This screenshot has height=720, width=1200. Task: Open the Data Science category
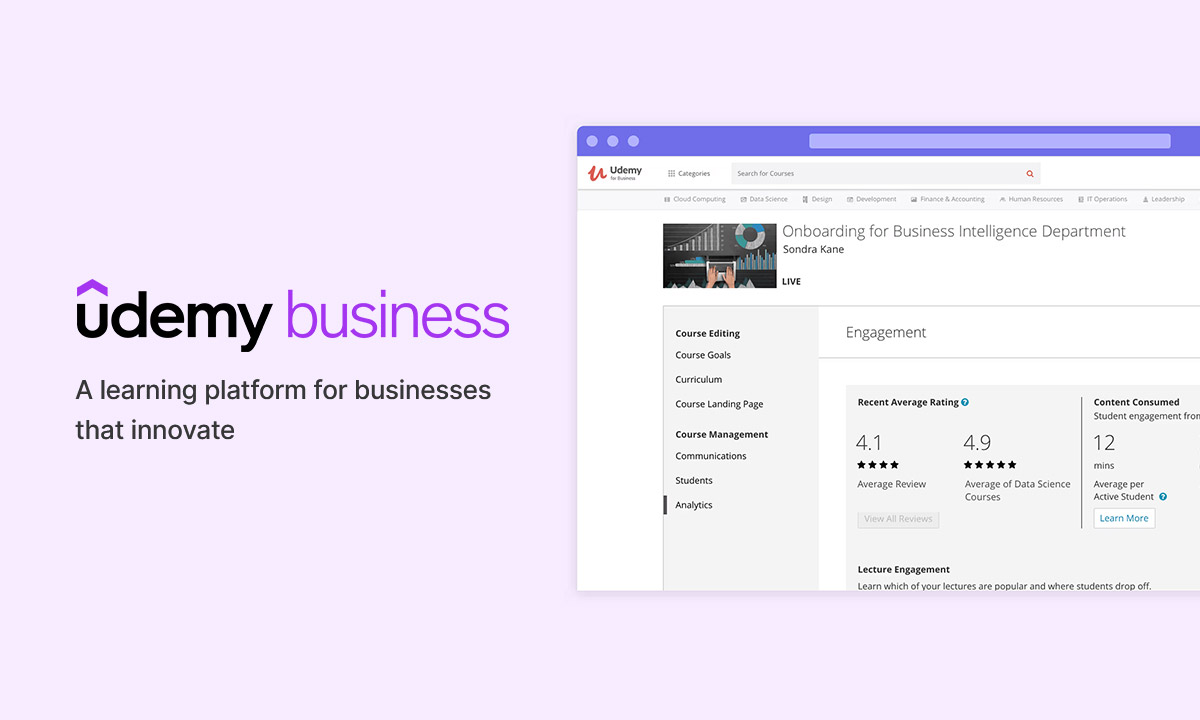pyautogui.click(x=764, y=199)
